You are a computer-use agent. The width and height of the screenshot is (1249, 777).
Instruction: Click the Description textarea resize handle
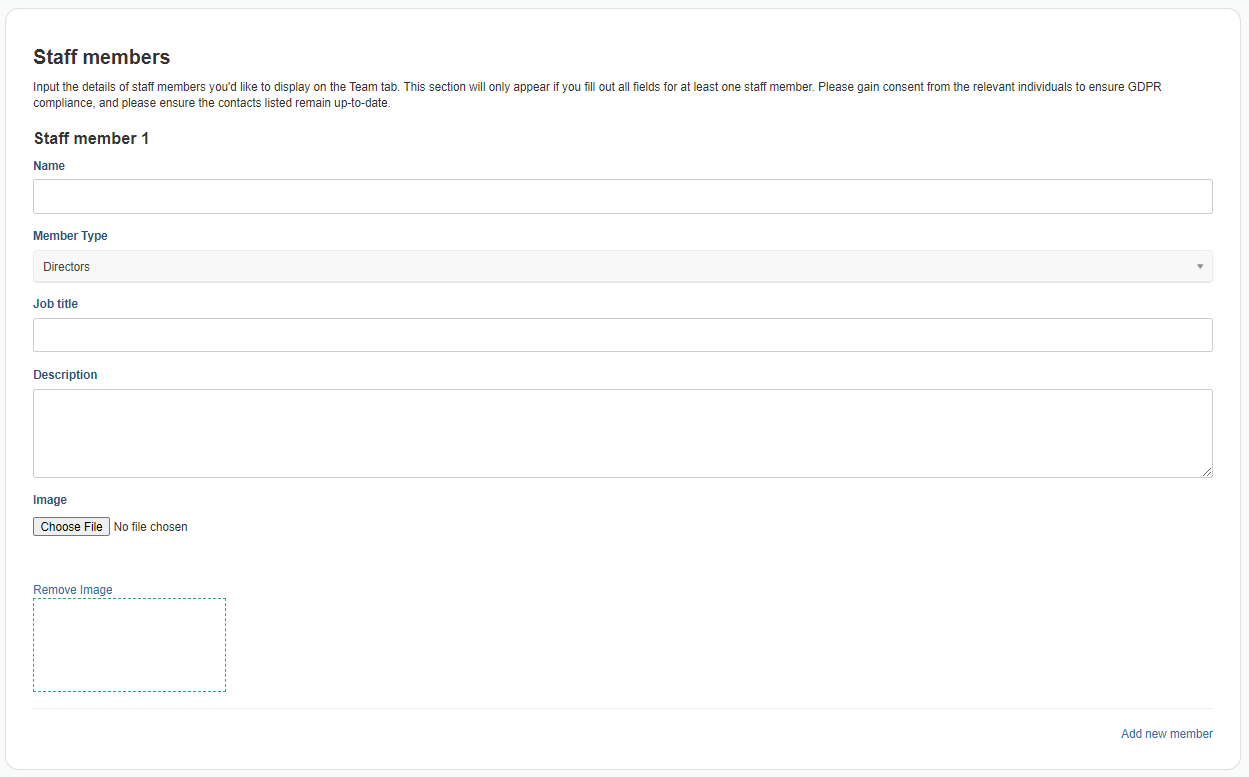tap(1206, 471)
